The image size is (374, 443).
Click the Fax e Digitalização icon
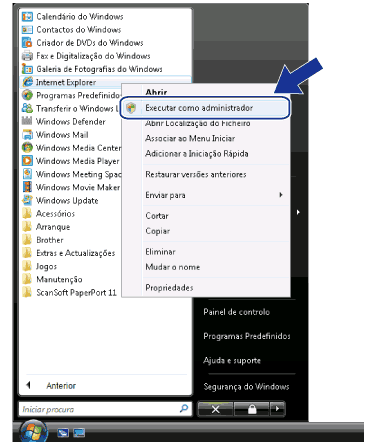point(27,56)
